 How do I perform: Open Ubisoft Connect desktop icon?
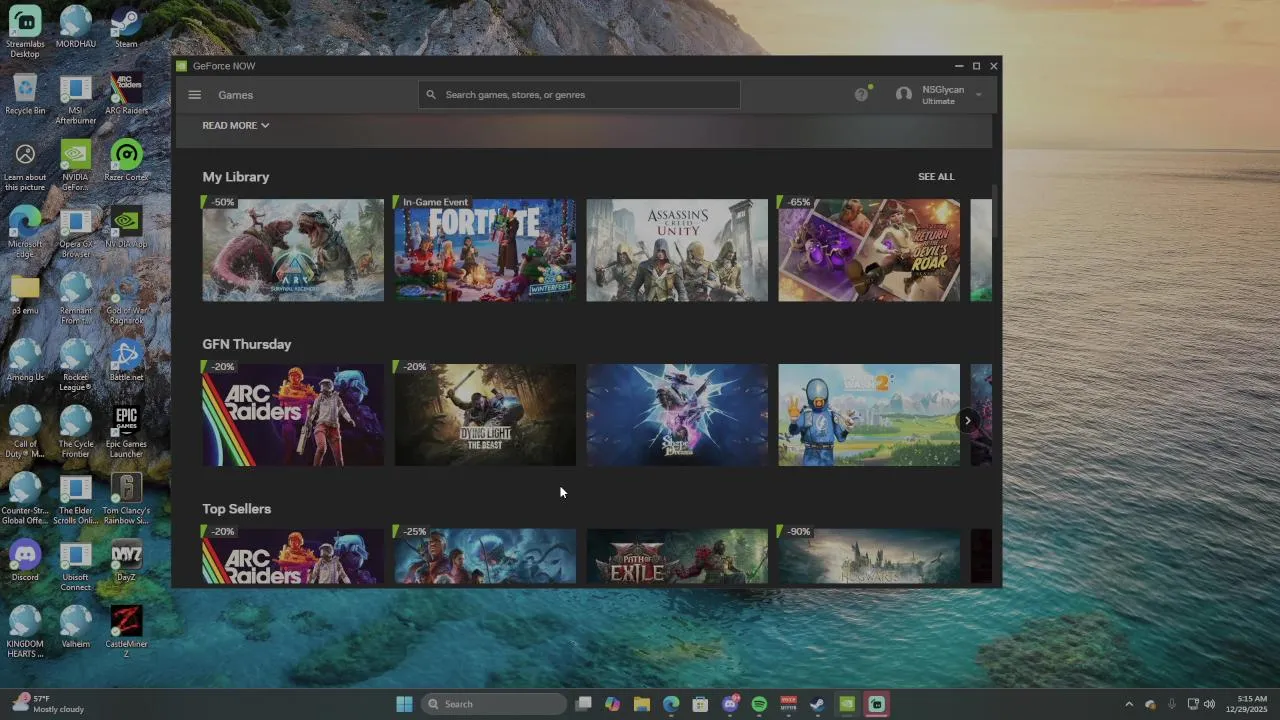(76, 566)
